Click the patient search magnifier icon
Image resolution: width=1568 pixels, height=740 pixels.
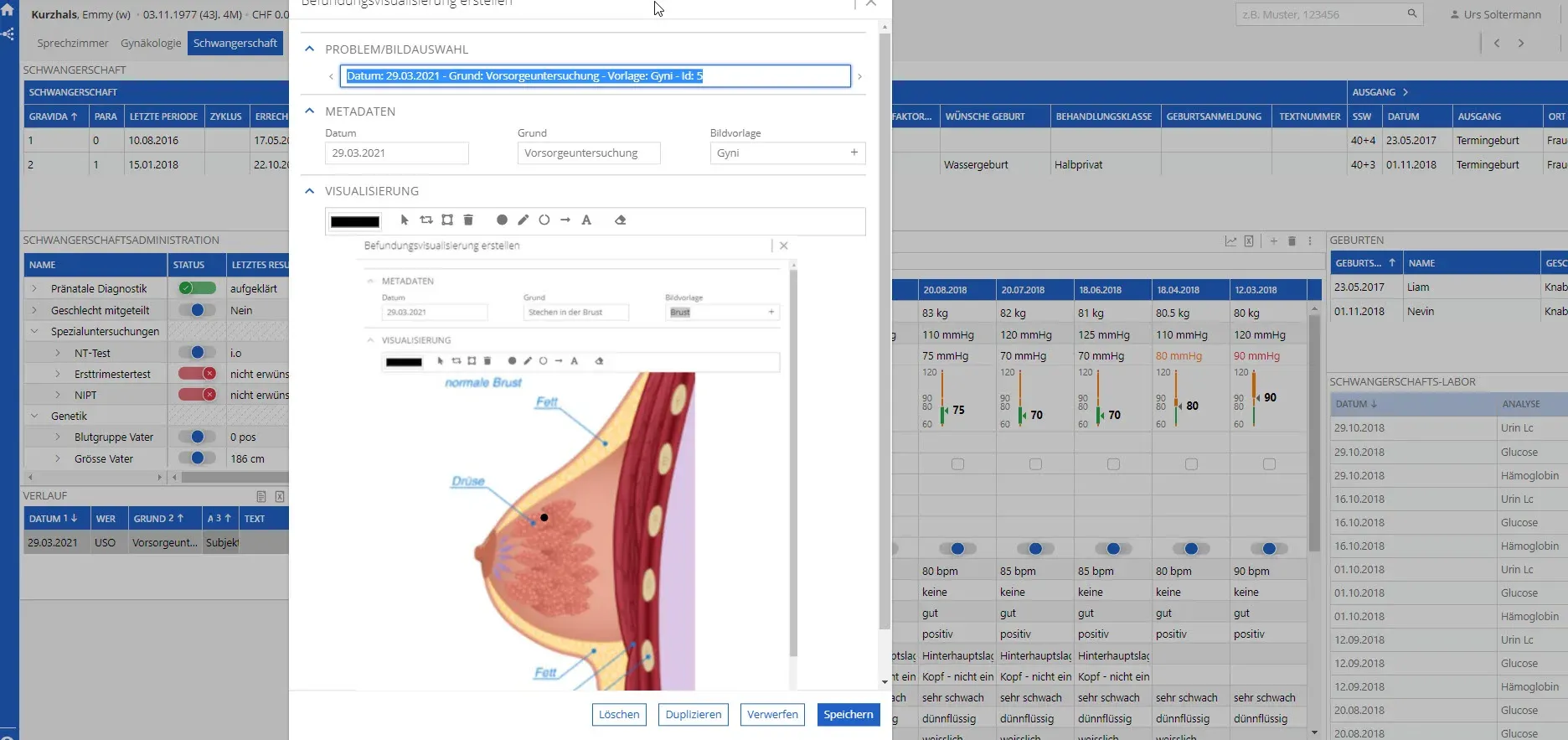coord(1412,14)
